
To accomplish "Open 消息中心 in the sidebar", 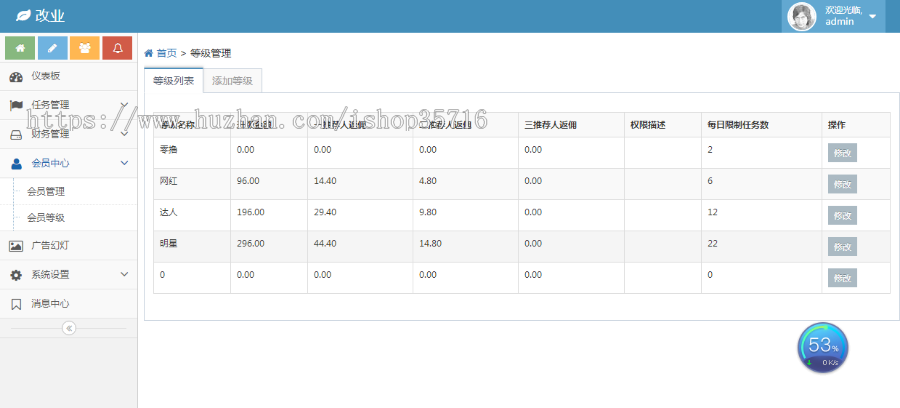I will [x=50, y=303].
